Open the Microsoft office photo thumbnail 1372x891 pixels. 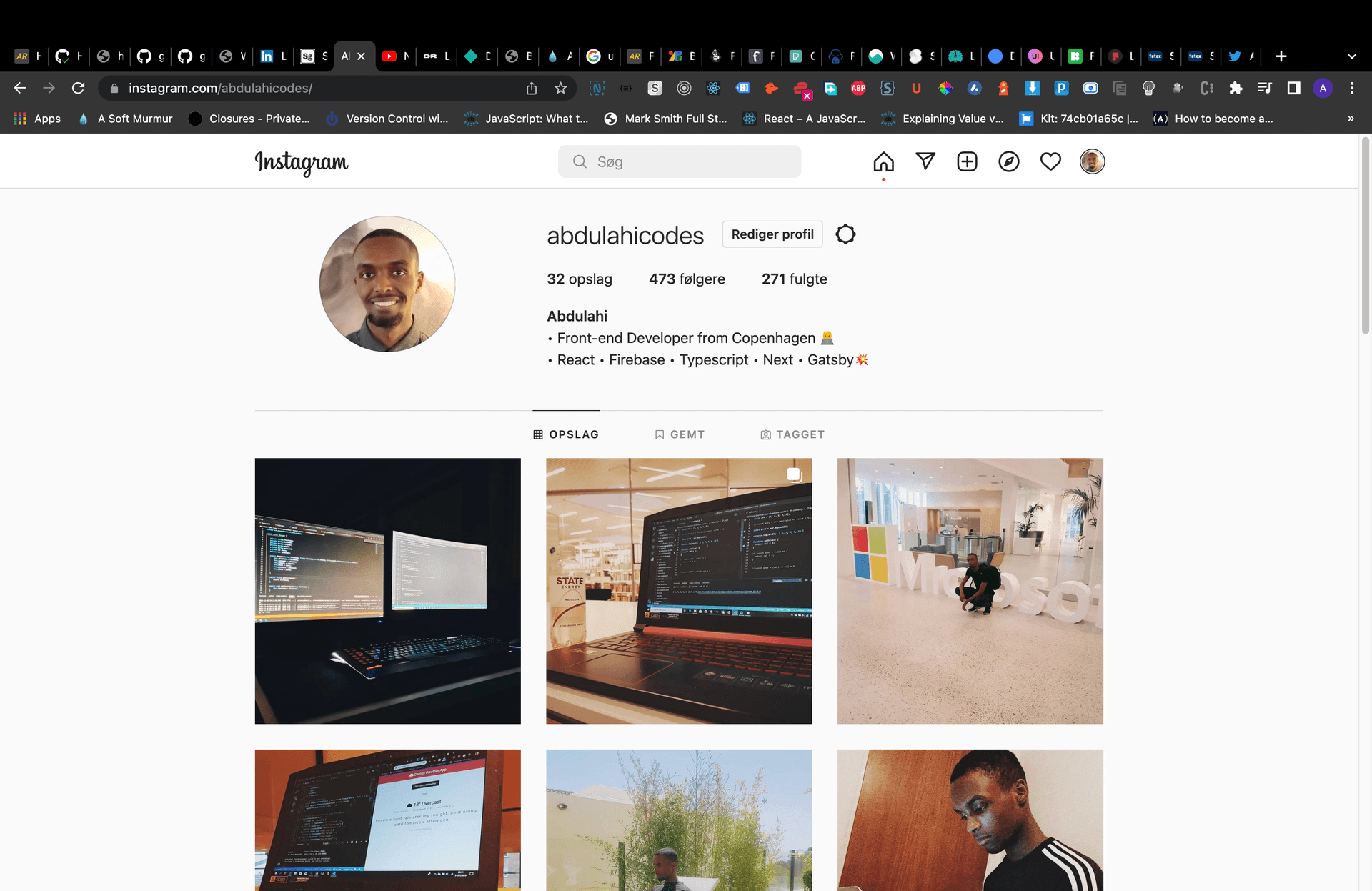(970, 590)
